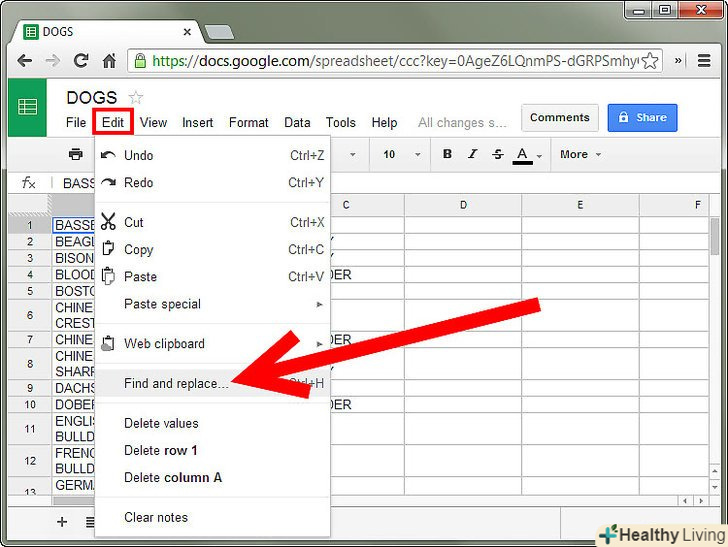Click the All changes saved status text

[x=462, y=123]
